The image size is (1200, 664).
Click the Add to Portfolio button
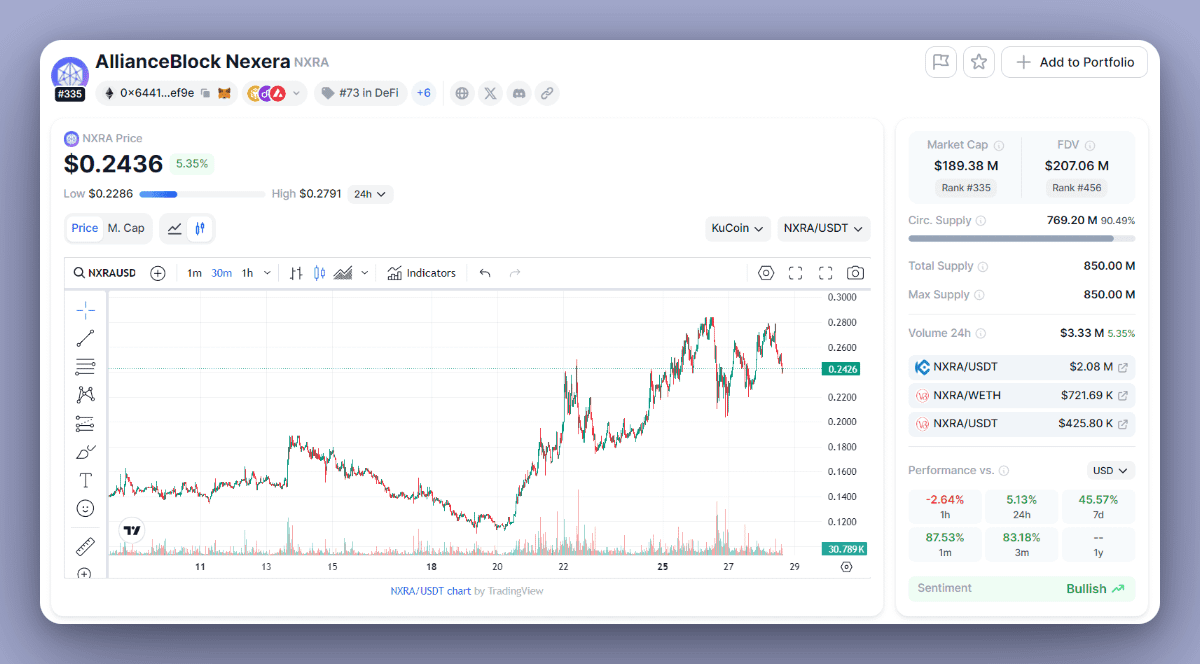1074,62
